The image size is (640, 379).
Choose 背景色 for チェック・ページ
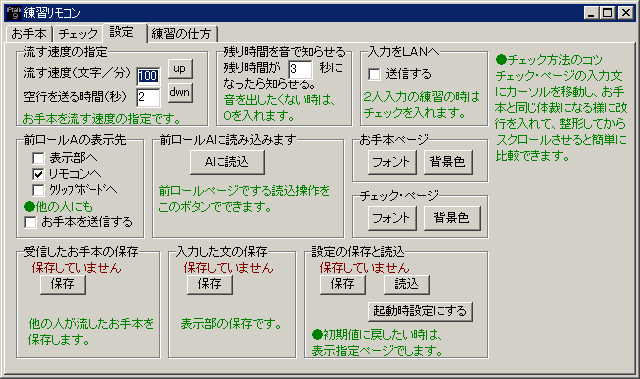coord(452,218)
